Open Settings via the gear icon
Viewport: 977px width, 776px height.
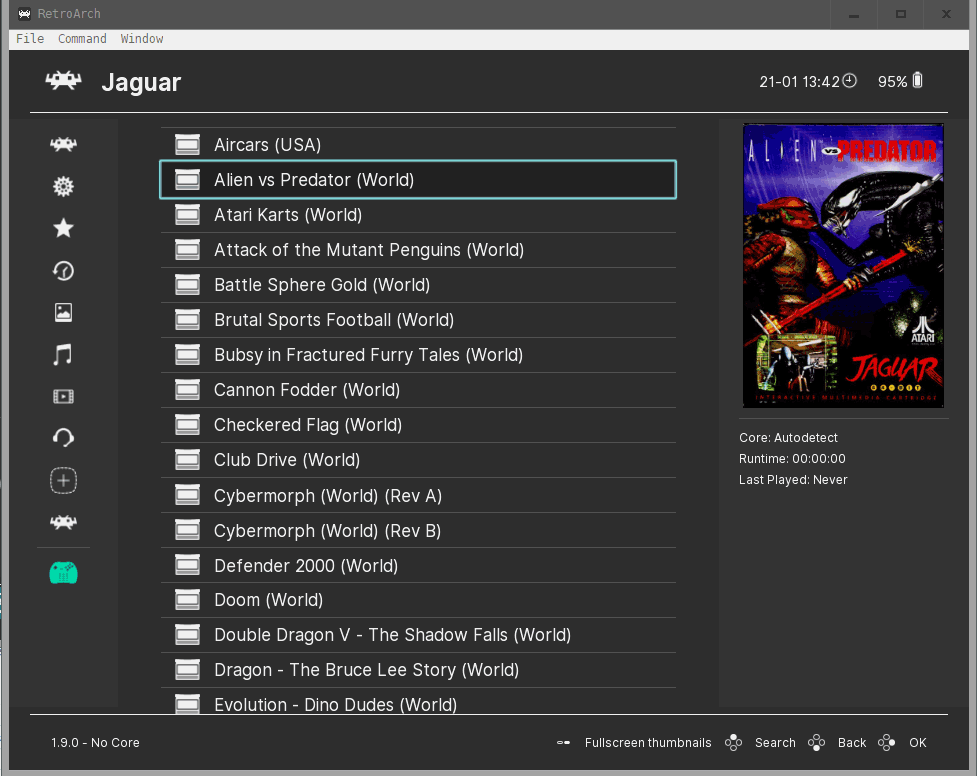click(x=63, y=186)
